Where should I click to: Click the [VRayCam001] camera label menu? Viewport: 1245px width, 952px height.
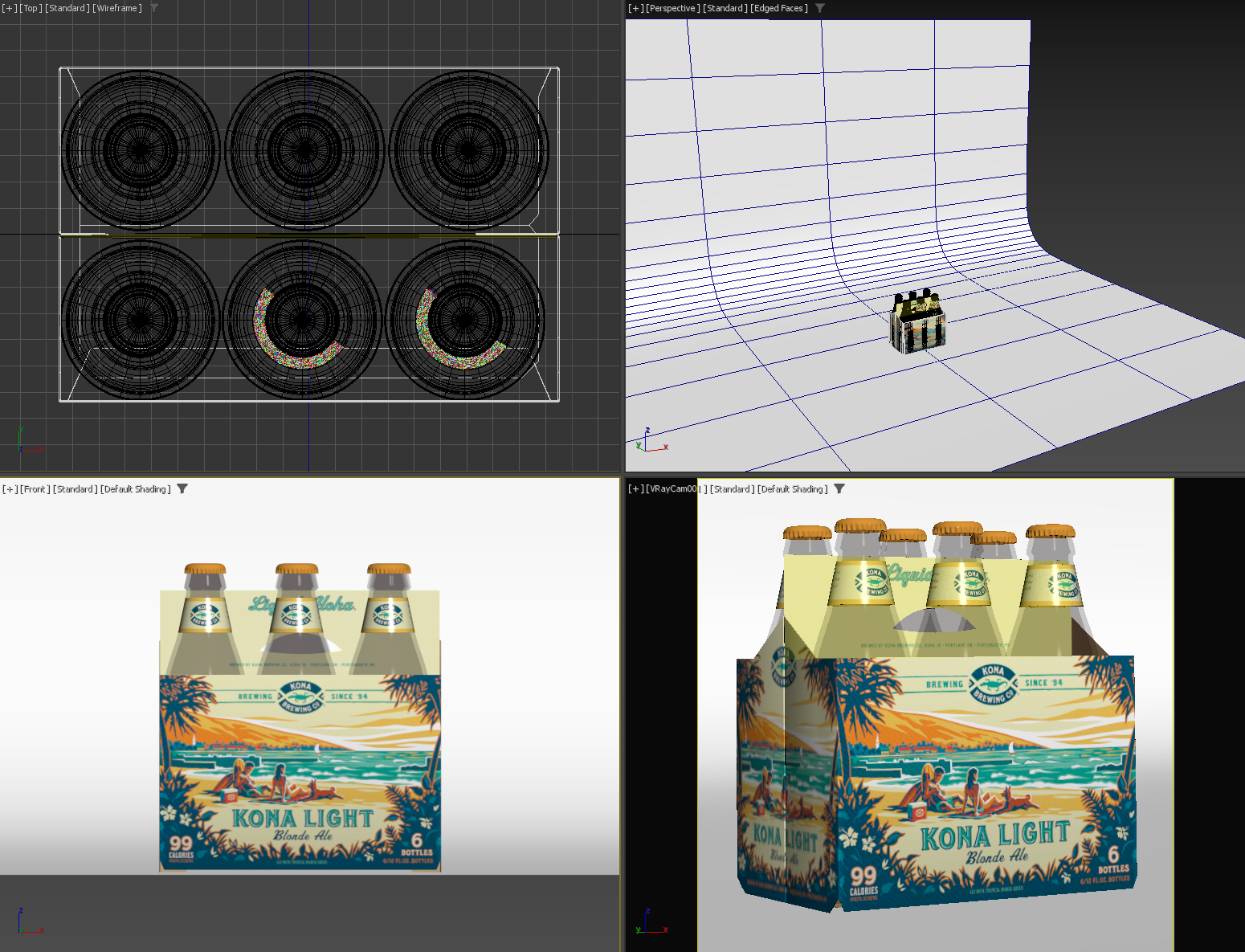pyautogui.click(x=676, y=488)
